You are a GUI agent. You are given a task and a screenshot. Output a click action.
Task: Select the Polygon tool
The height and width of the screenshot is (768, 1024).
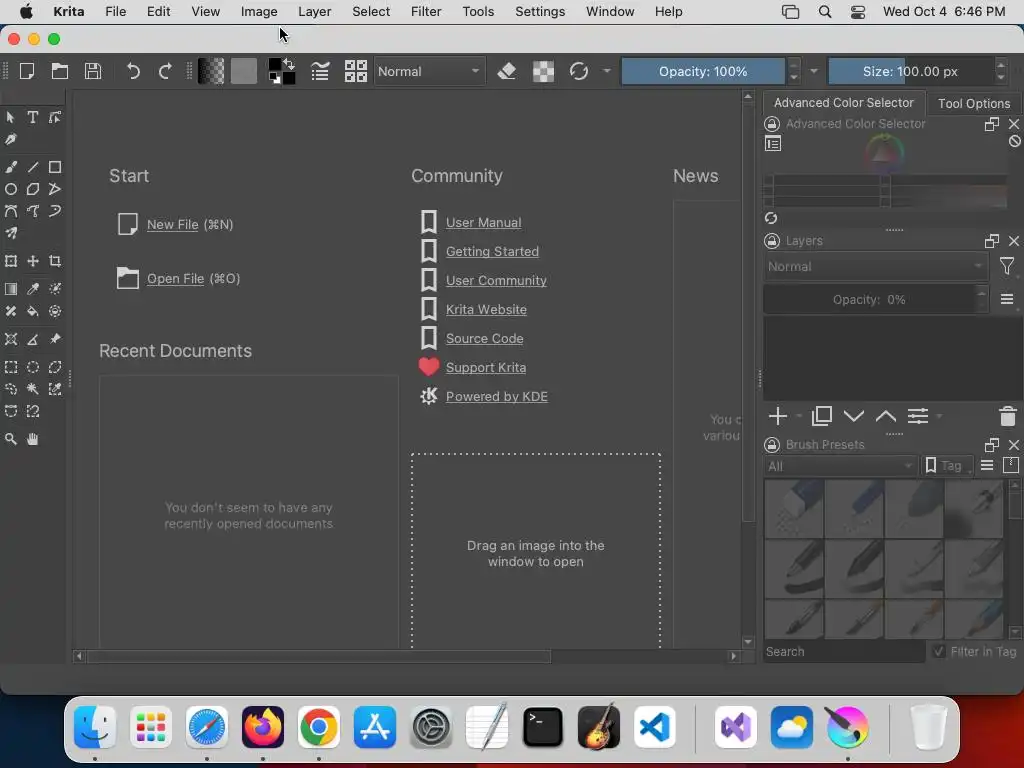pyautogui.click(x=33, y=189)
